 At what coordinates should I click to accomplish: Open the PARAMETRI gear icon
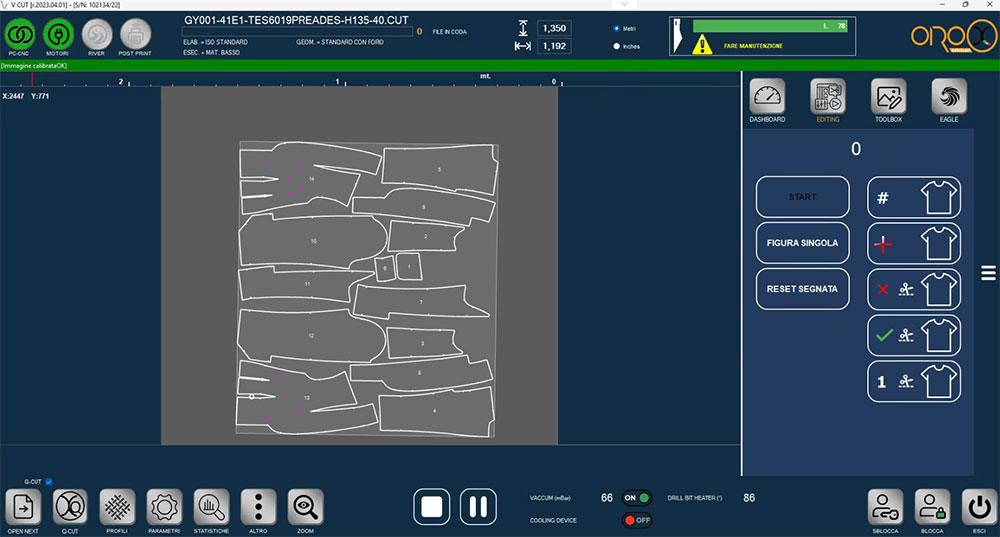[x=165, y=508]
